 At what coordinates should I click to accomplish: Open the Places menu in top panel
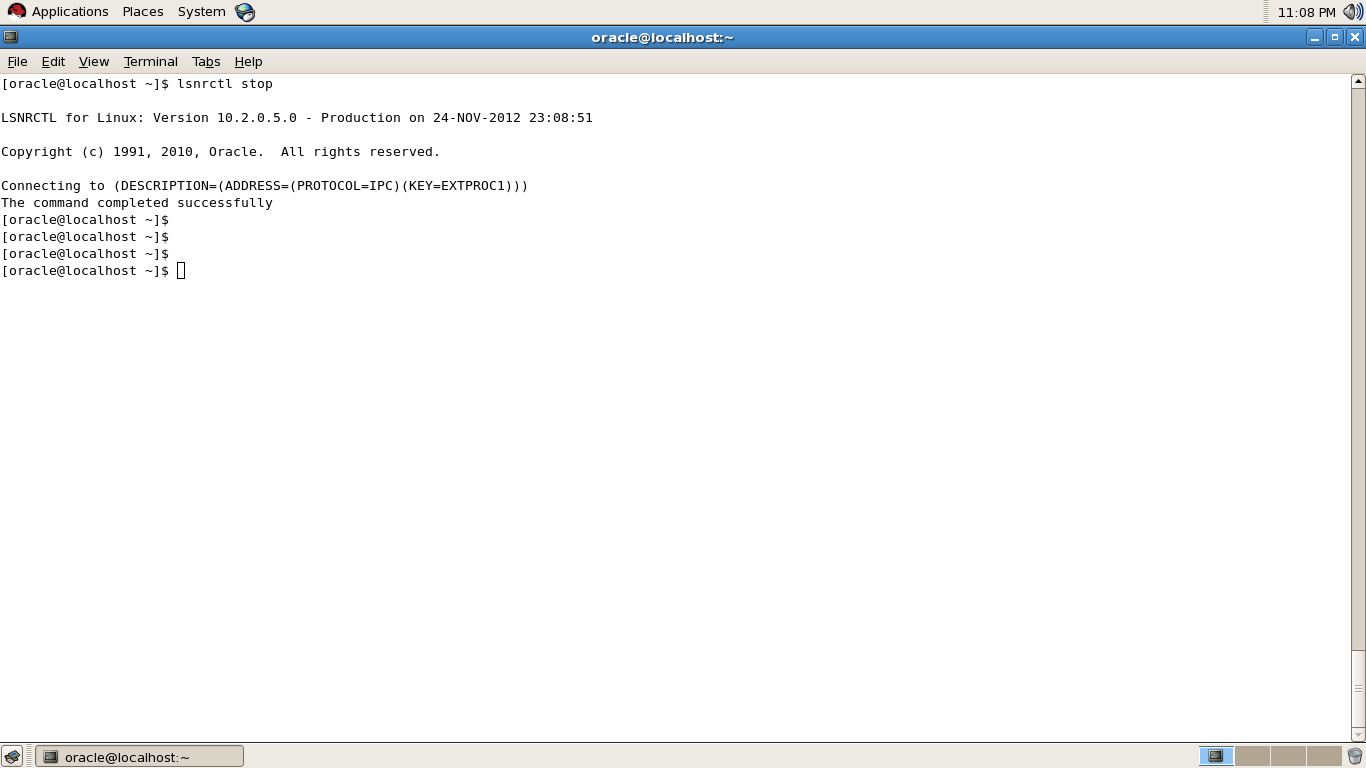click(143, 12)
